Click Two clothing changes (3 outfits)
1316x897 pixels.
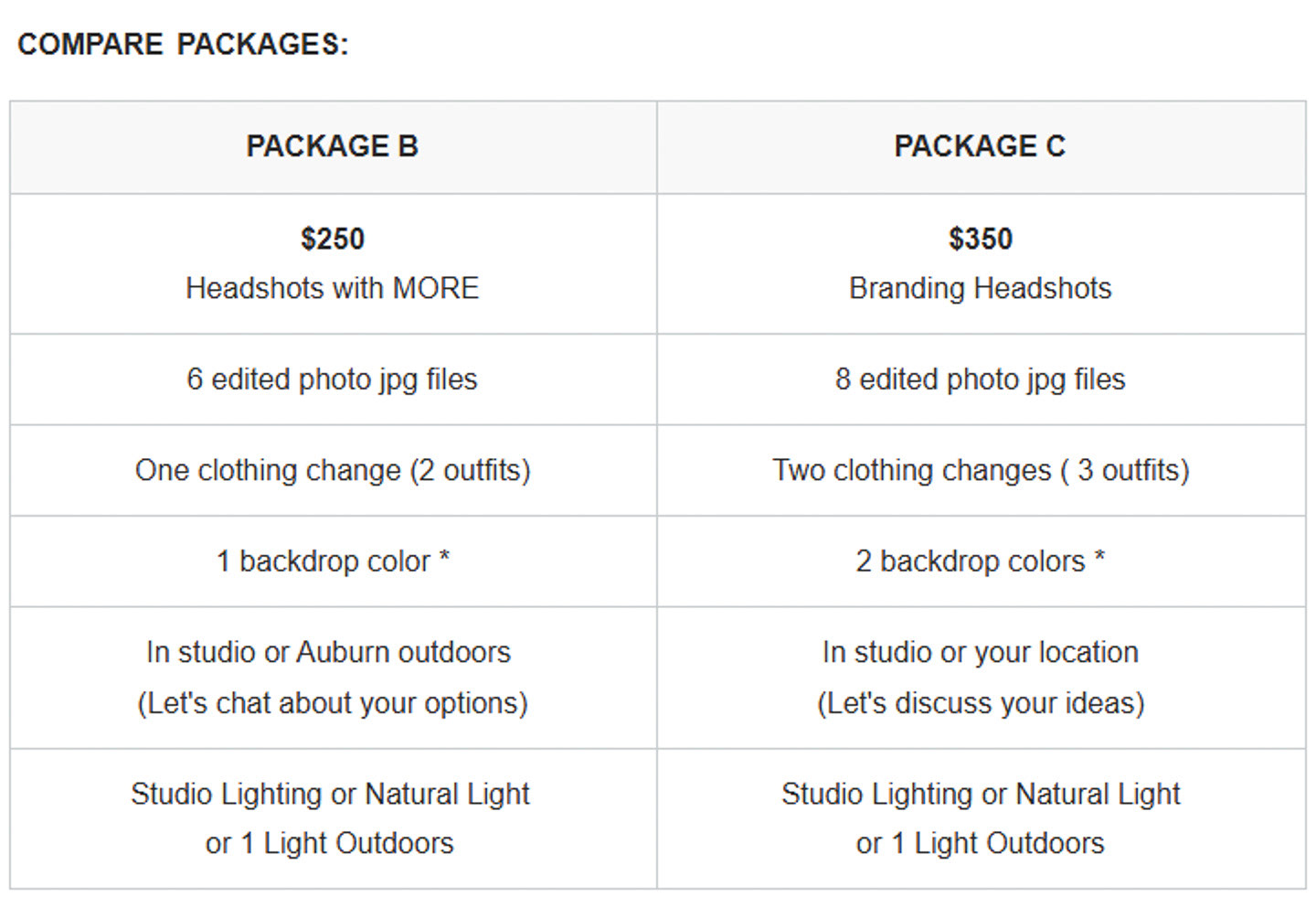(980, 470)
